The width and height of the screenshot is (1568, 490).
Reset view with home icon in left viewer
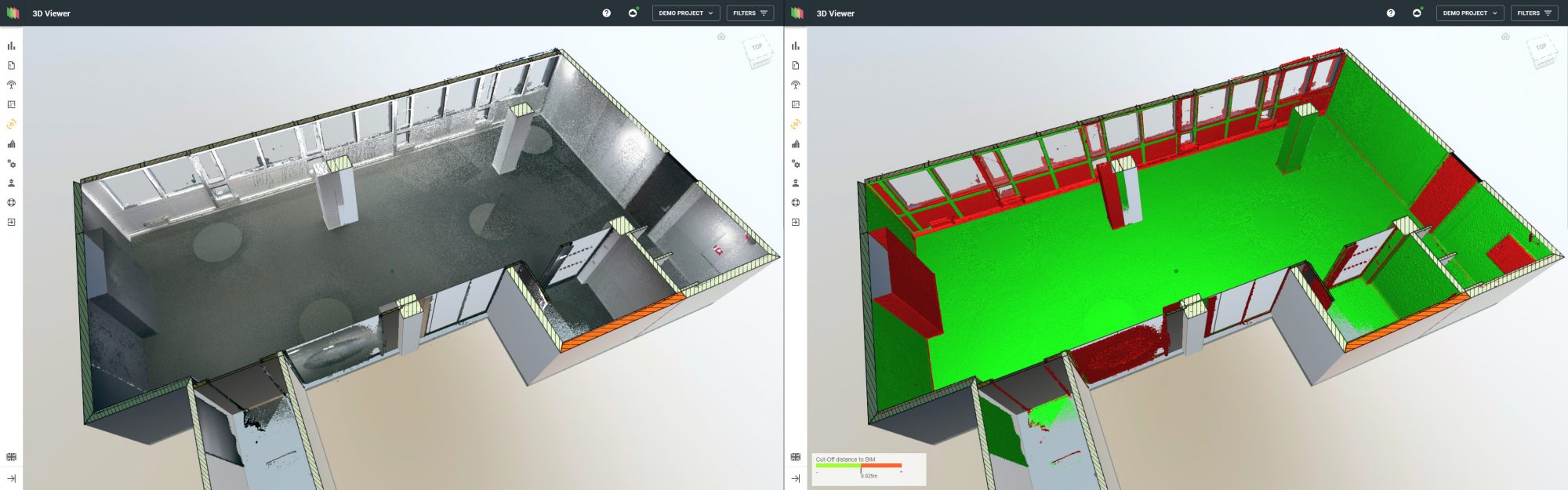click(721, 37)
